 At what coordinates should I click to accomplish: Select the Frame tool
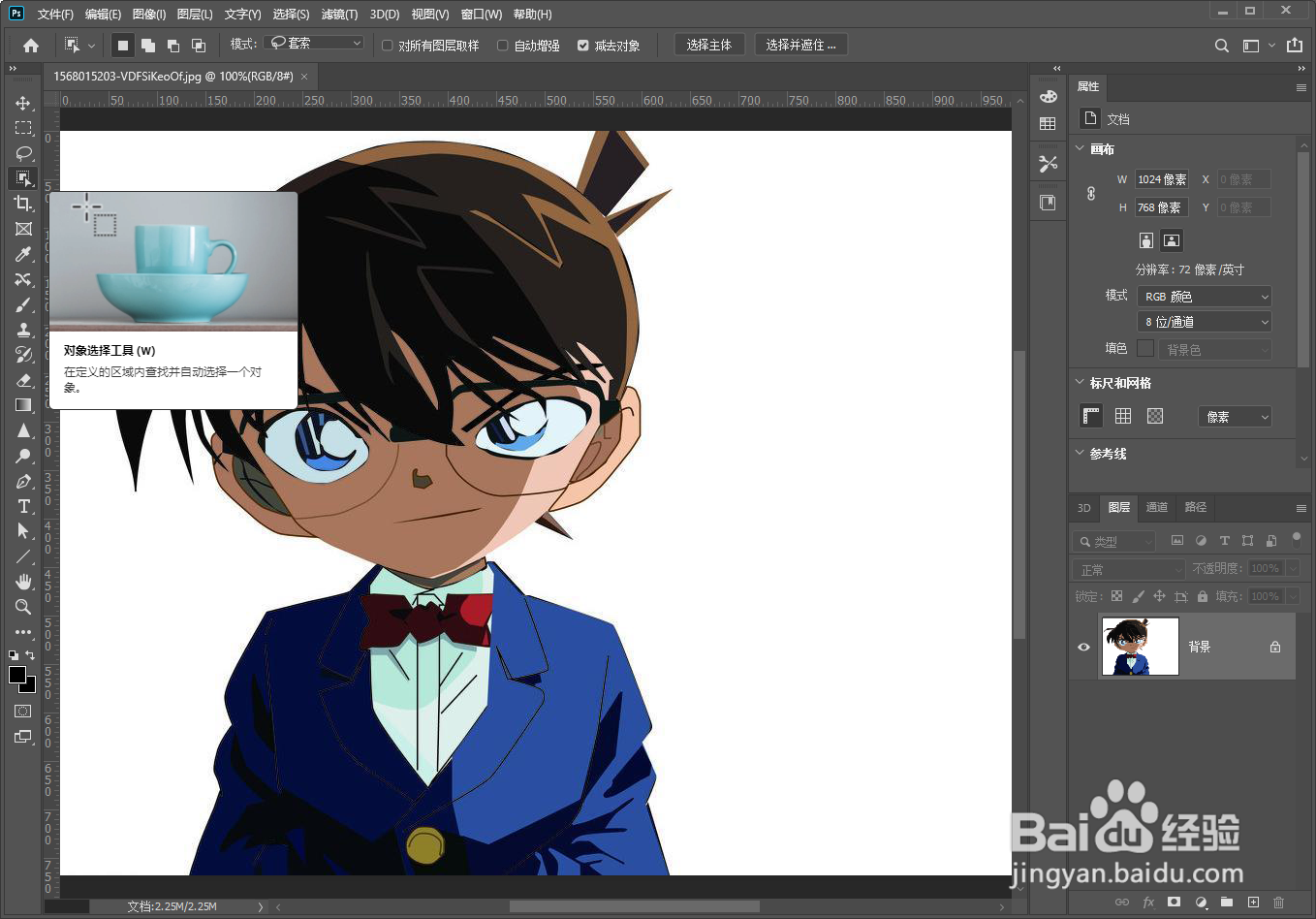(x=23, y=229)
